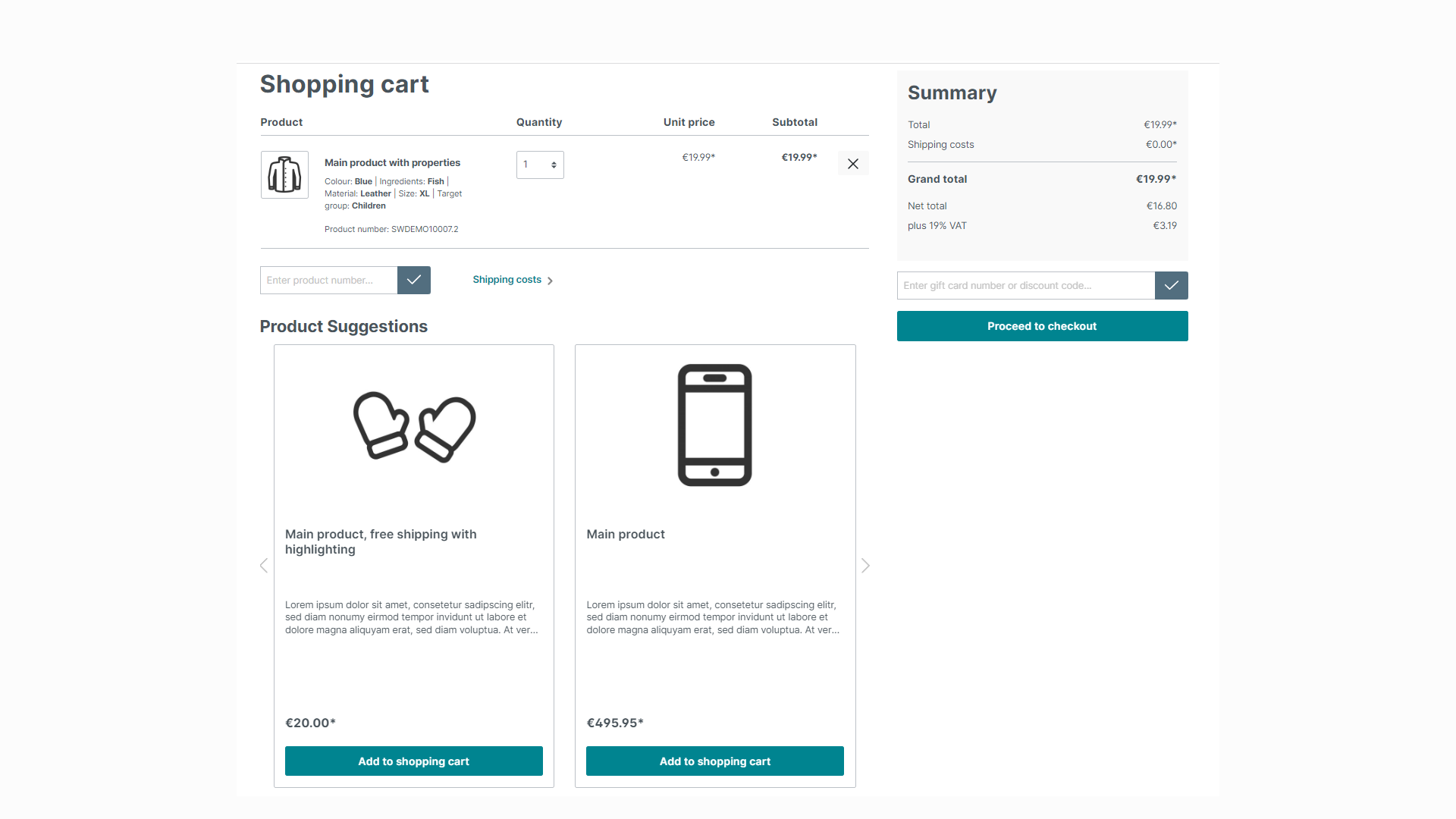The image size is (1456, 819).
Task: Click the jacket product thumbnail
Action: [284, 175]
